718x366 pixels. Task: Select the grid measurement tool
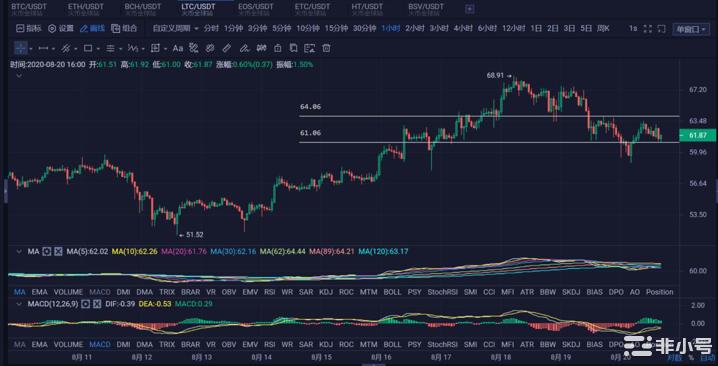(x=155, y=48)
